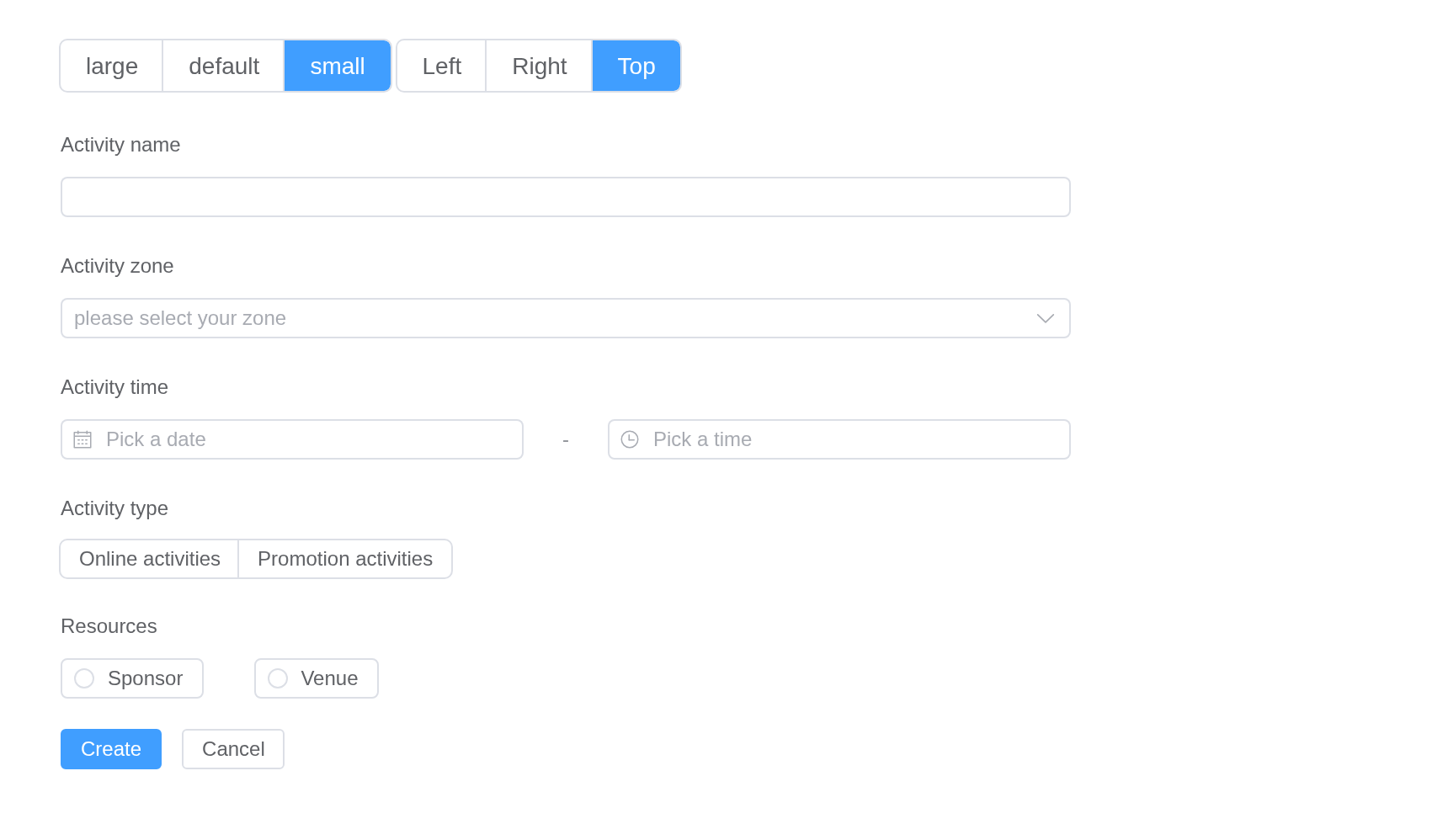This screenshot has height=840, width=1448.
Task: Click the Cancel button
Action: [x=233, y=749]
